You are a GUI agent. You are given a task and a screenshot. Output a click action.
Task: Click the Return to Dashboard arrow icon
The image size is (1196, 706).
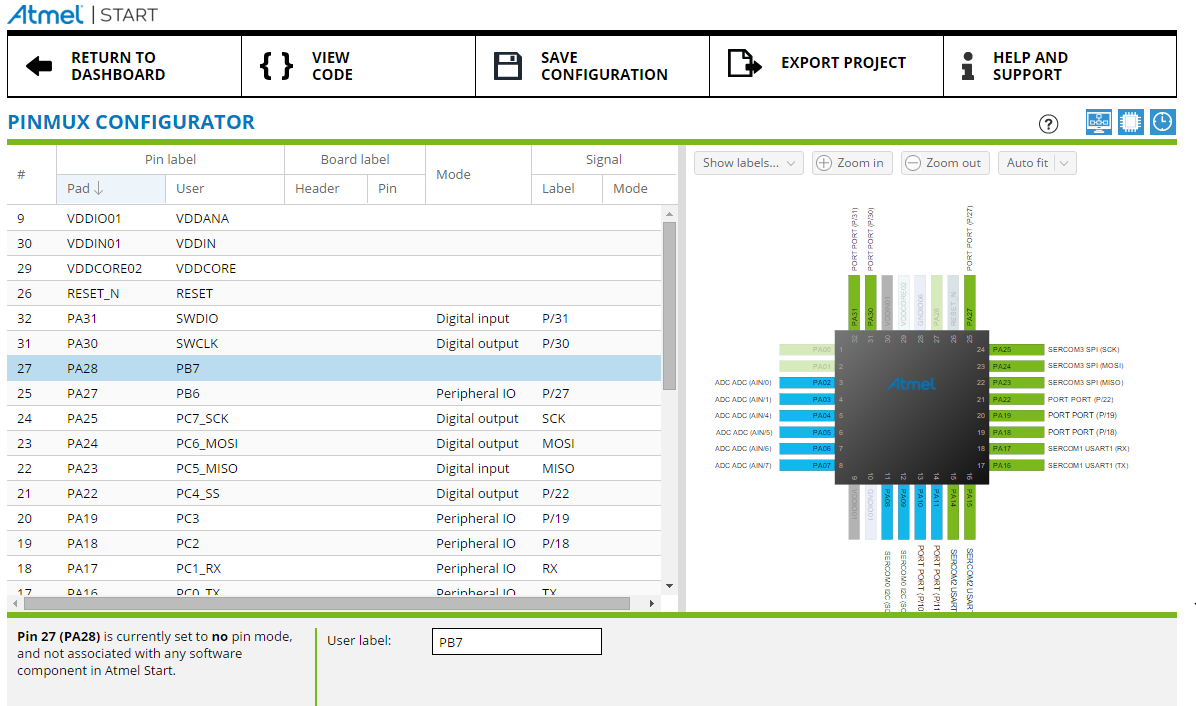click(x=39, y=66)
